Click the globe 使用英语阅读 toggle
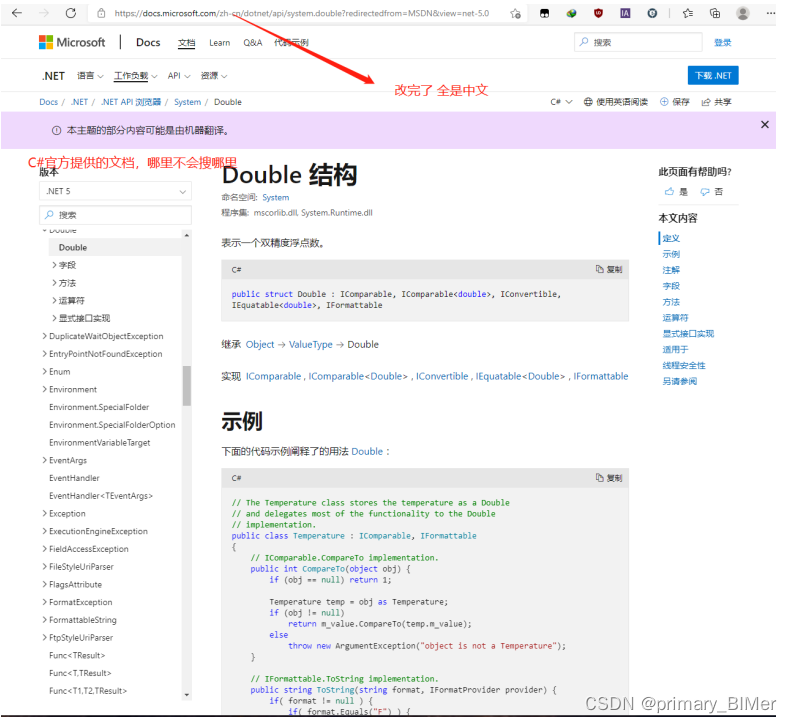 616,102
